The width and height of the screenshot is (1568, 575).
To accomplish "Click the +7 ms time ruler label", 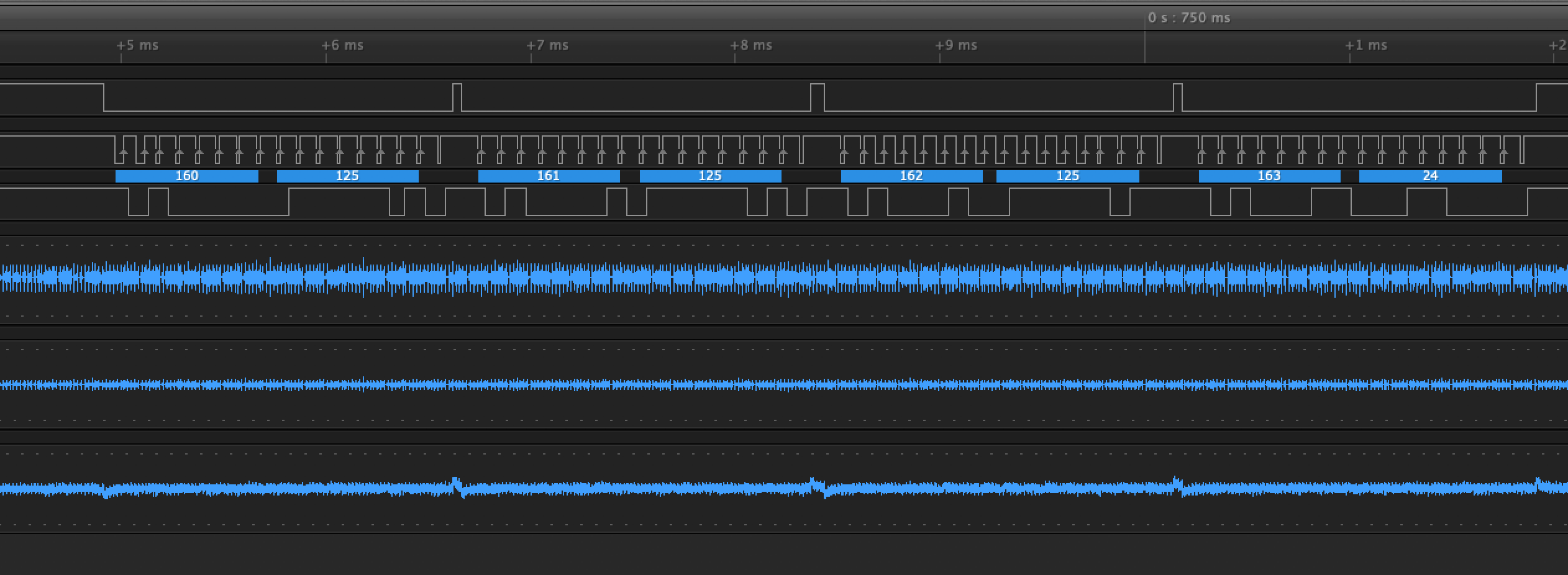I will coord(547,45).
